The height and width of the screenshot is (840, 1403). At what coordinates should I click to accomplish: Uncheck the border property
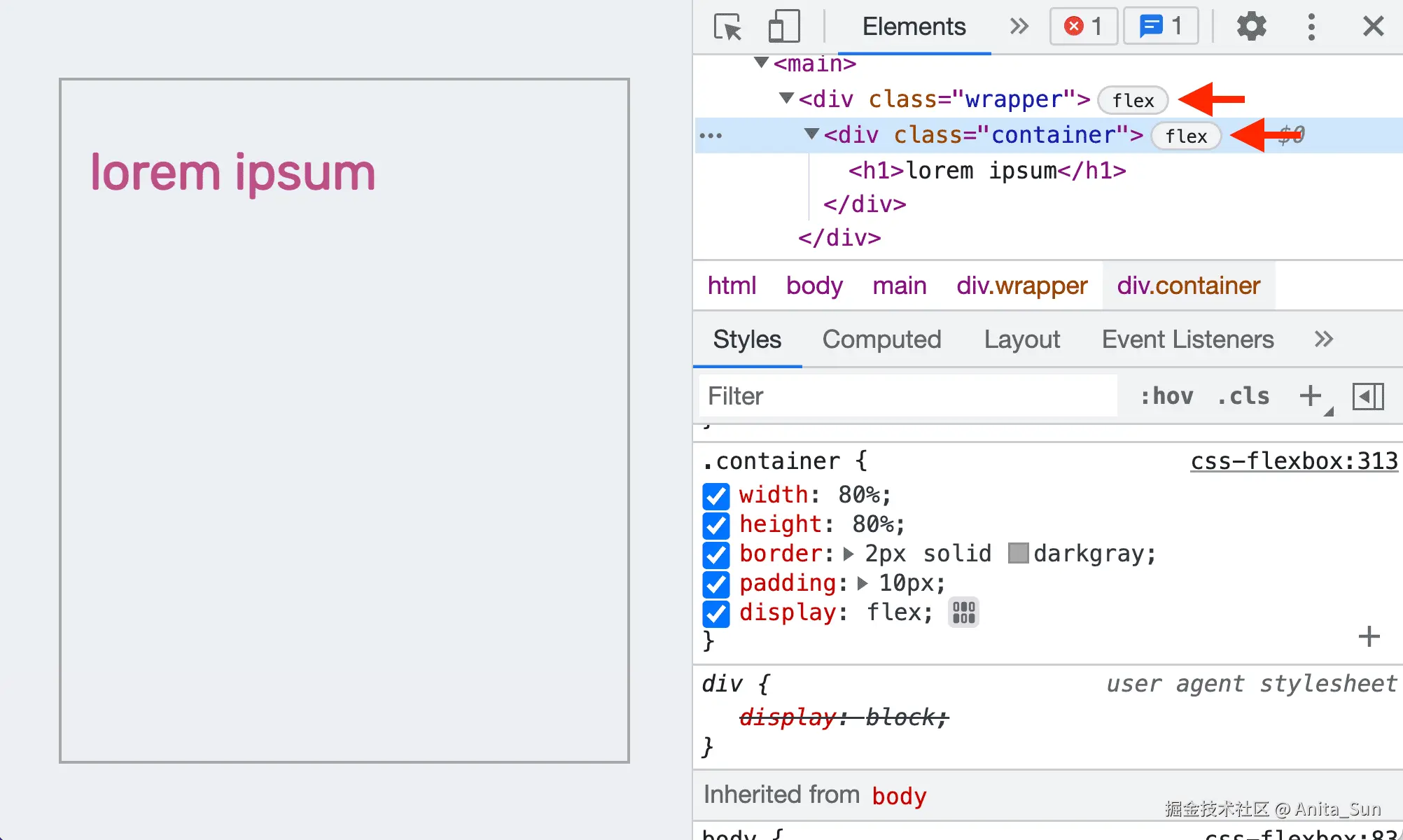pos(716,554)
